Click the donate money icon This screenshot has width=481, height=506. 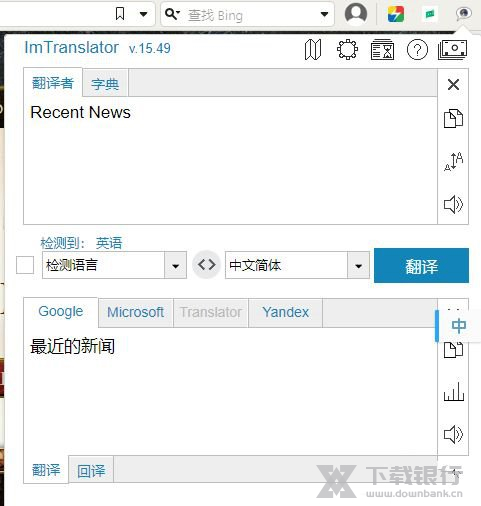click(453, 50)
